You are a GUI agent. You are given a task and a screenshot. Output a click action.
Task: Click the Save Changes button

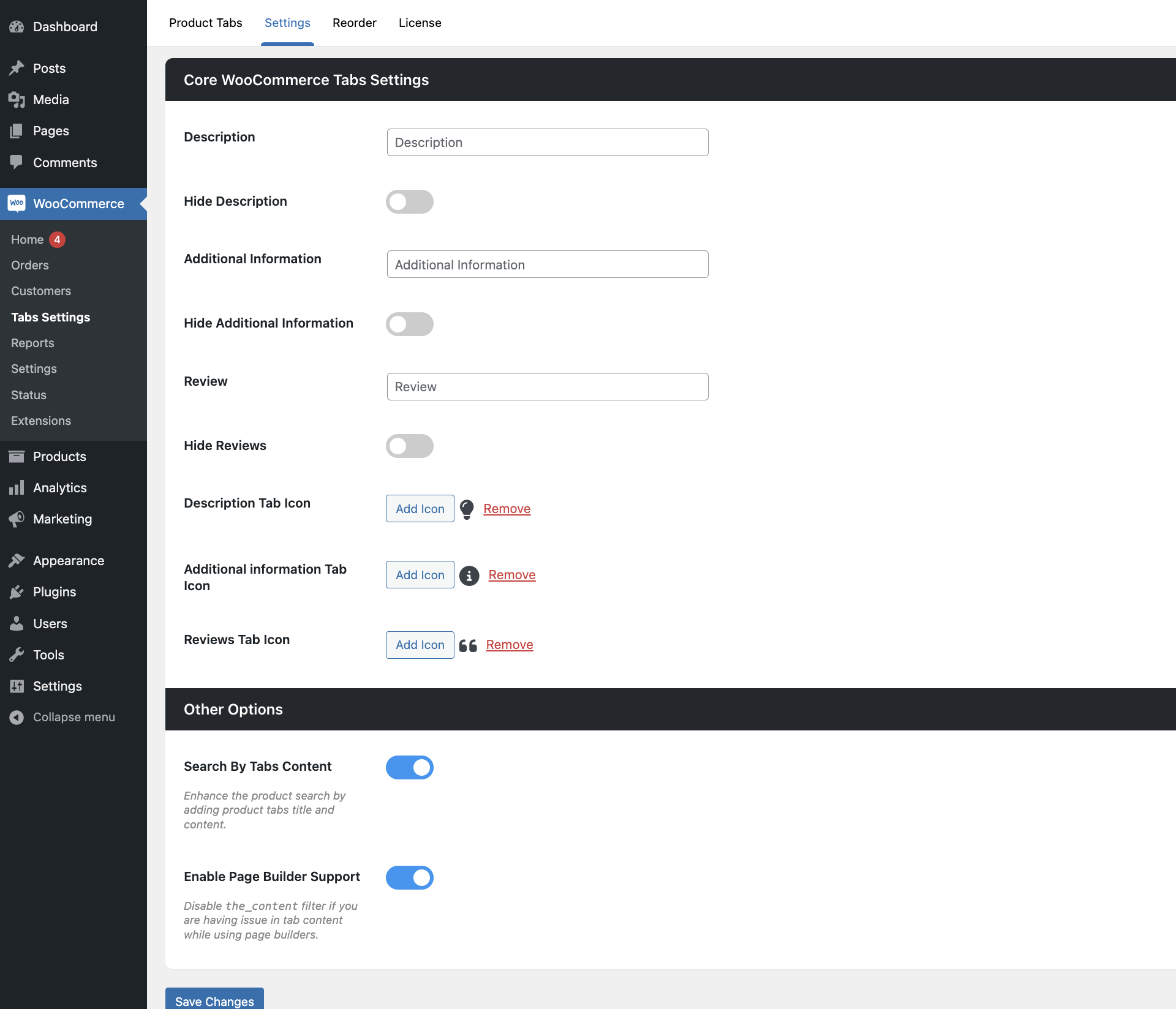pyautogui.click(x=214, y=999)
